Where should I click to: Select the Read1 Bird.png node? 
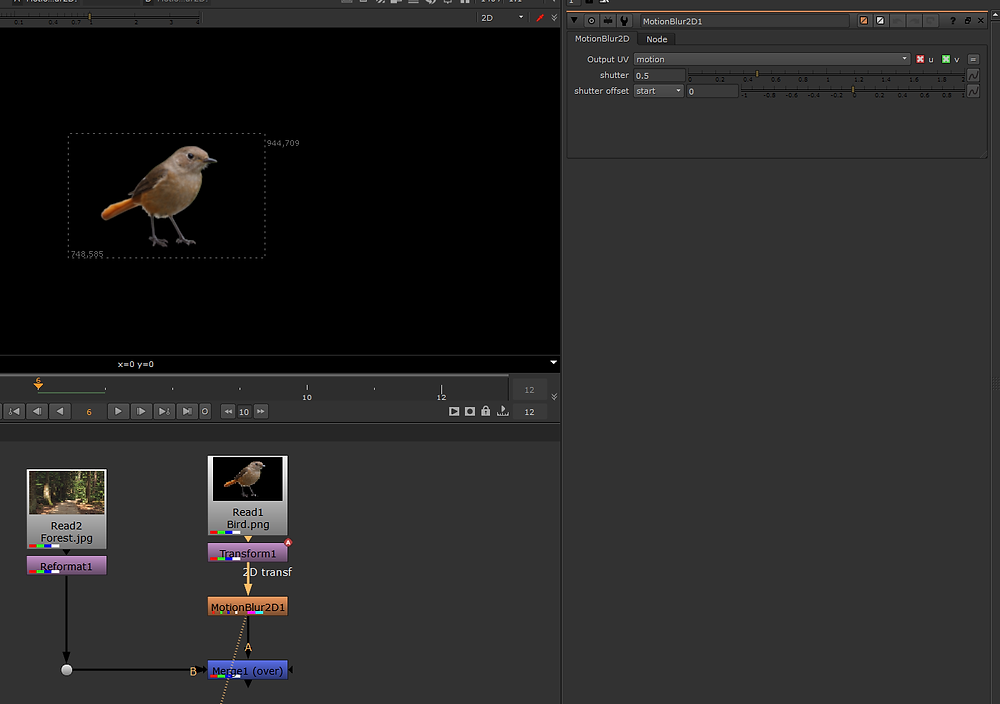click(247, 495)
